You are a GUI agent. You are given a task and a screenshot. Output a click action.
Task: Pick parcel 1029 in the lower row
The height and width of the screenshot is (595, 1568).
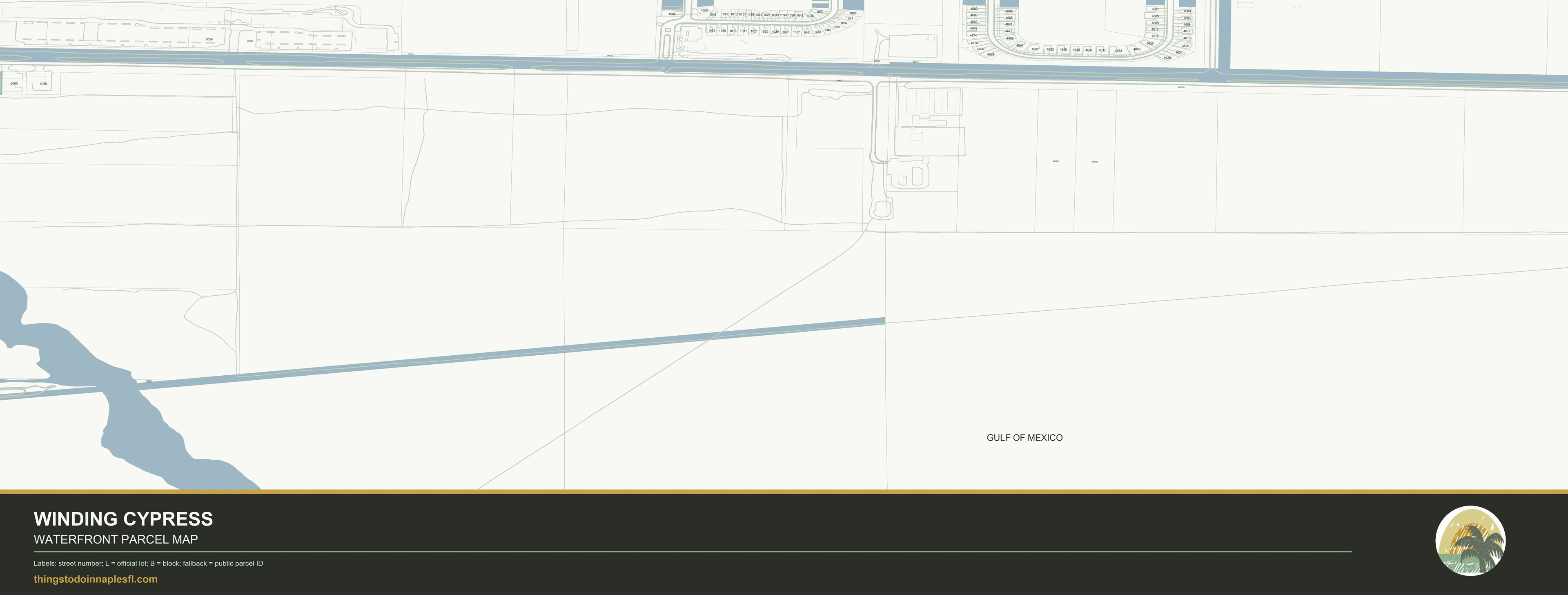pyautogui.click(x=775, y=32)
